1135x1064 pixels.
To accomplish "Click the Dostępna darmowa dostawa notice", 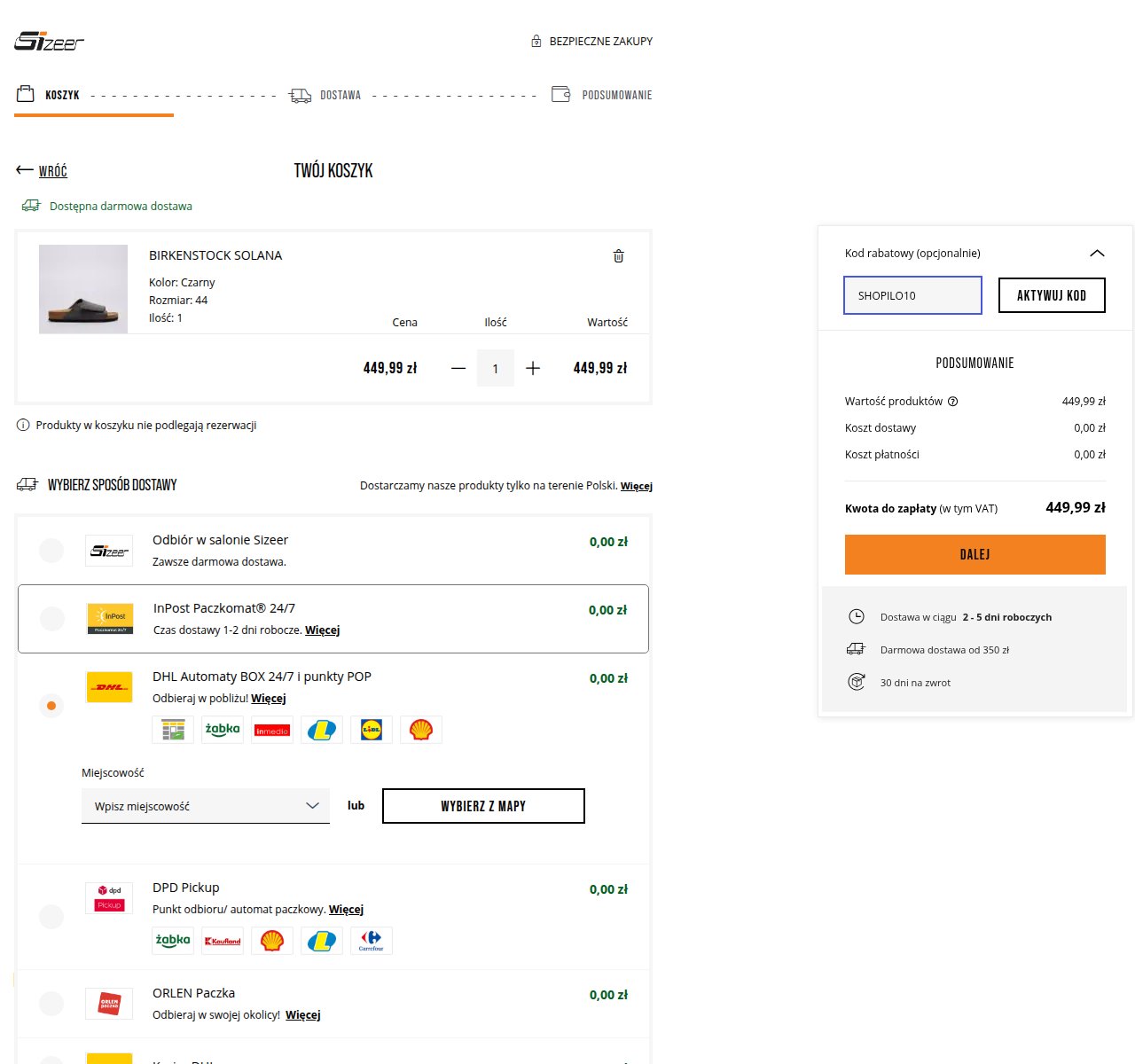I will pos(121,207).
